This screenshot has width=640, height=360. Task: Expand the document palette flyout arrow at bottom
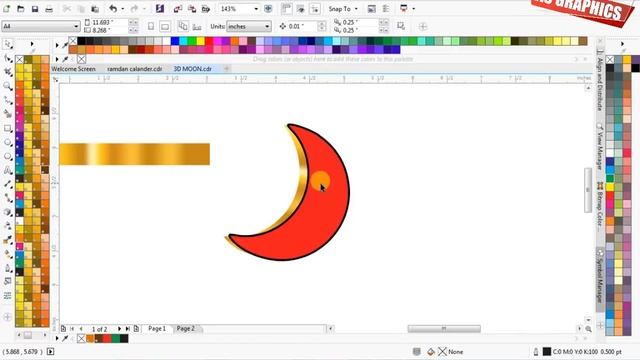tap(57, 338)
